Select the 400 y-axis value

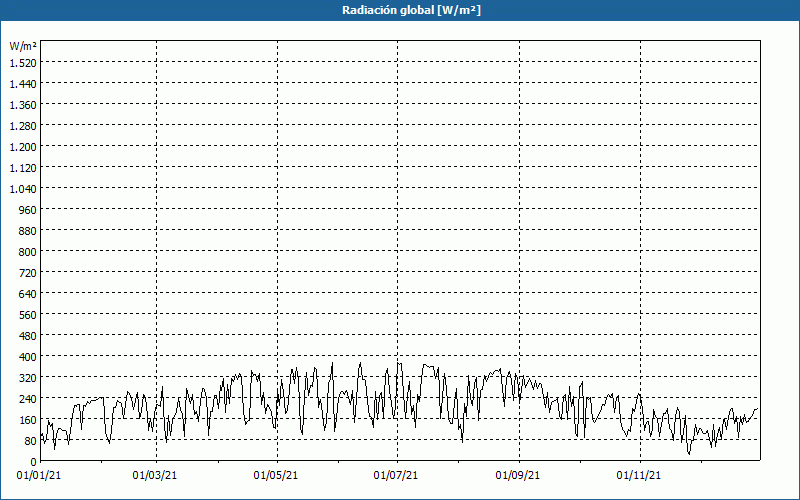[x=27, y=357]
